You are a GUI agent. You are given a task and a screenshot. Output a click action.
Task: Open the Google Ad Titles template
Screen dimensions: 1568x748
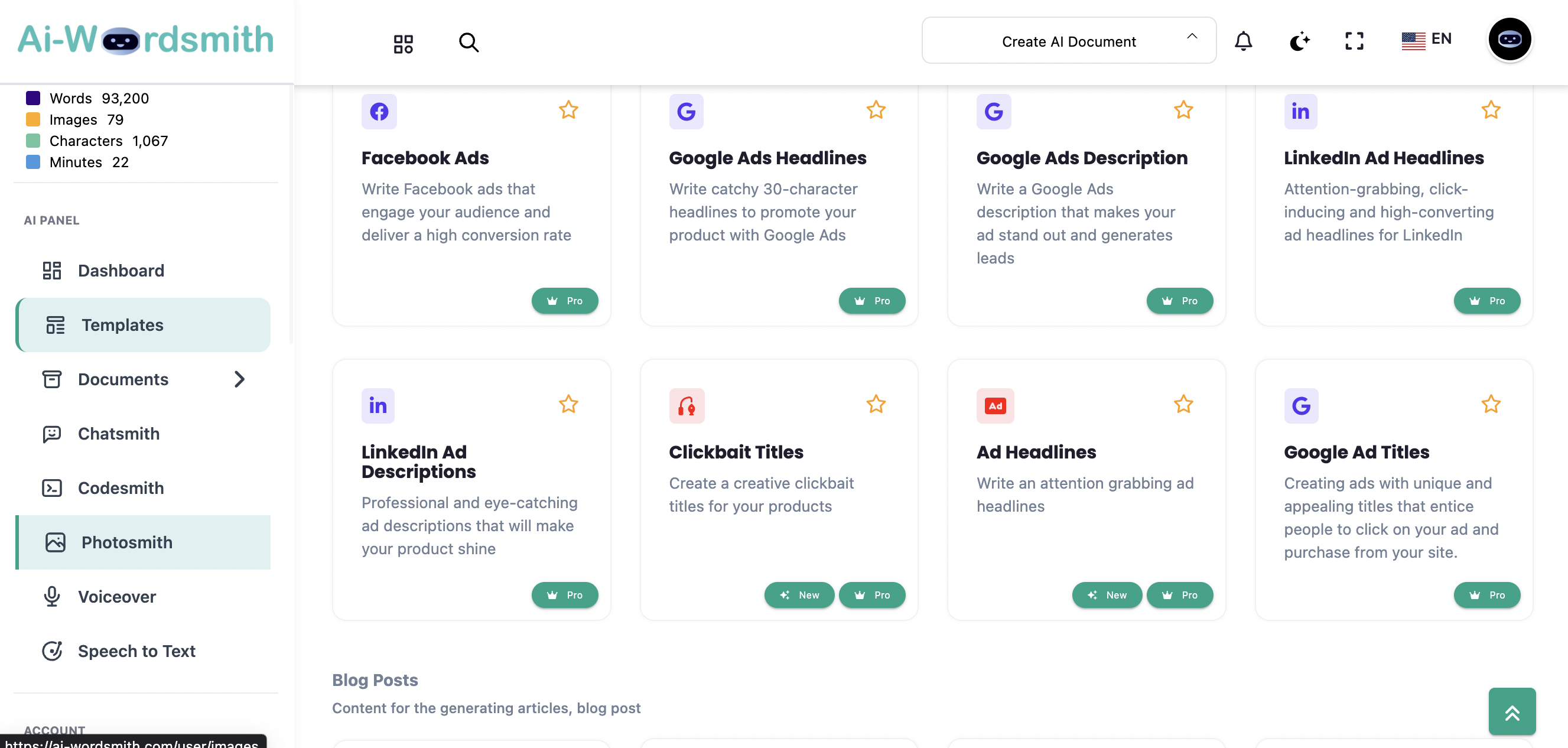(x=1356, y=452)
